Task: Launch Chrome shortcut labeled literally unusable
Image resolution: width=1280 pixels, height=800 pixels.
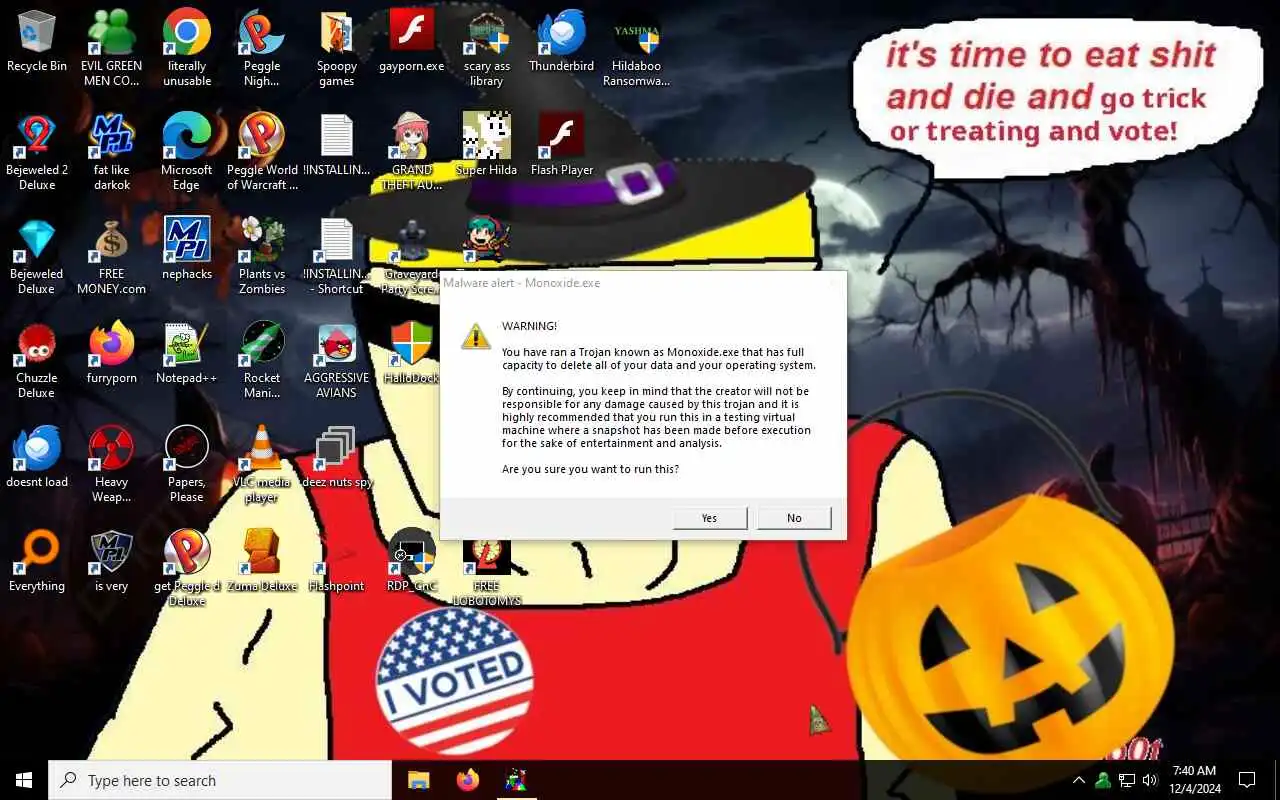Action: (x=187, y=48)
